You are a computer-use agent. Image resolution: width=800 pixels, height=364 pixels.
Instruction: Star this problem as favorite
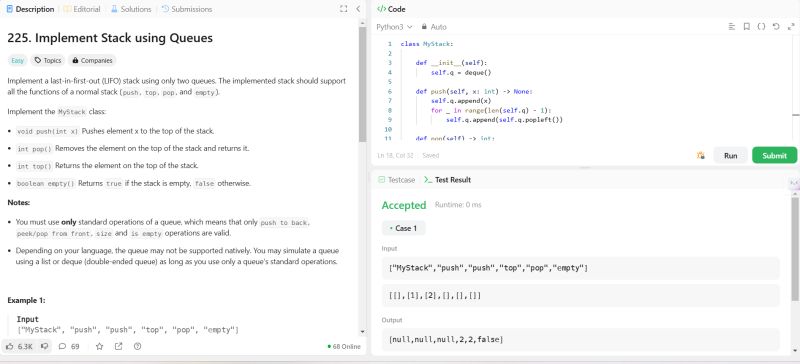click(x=99, y=346)
